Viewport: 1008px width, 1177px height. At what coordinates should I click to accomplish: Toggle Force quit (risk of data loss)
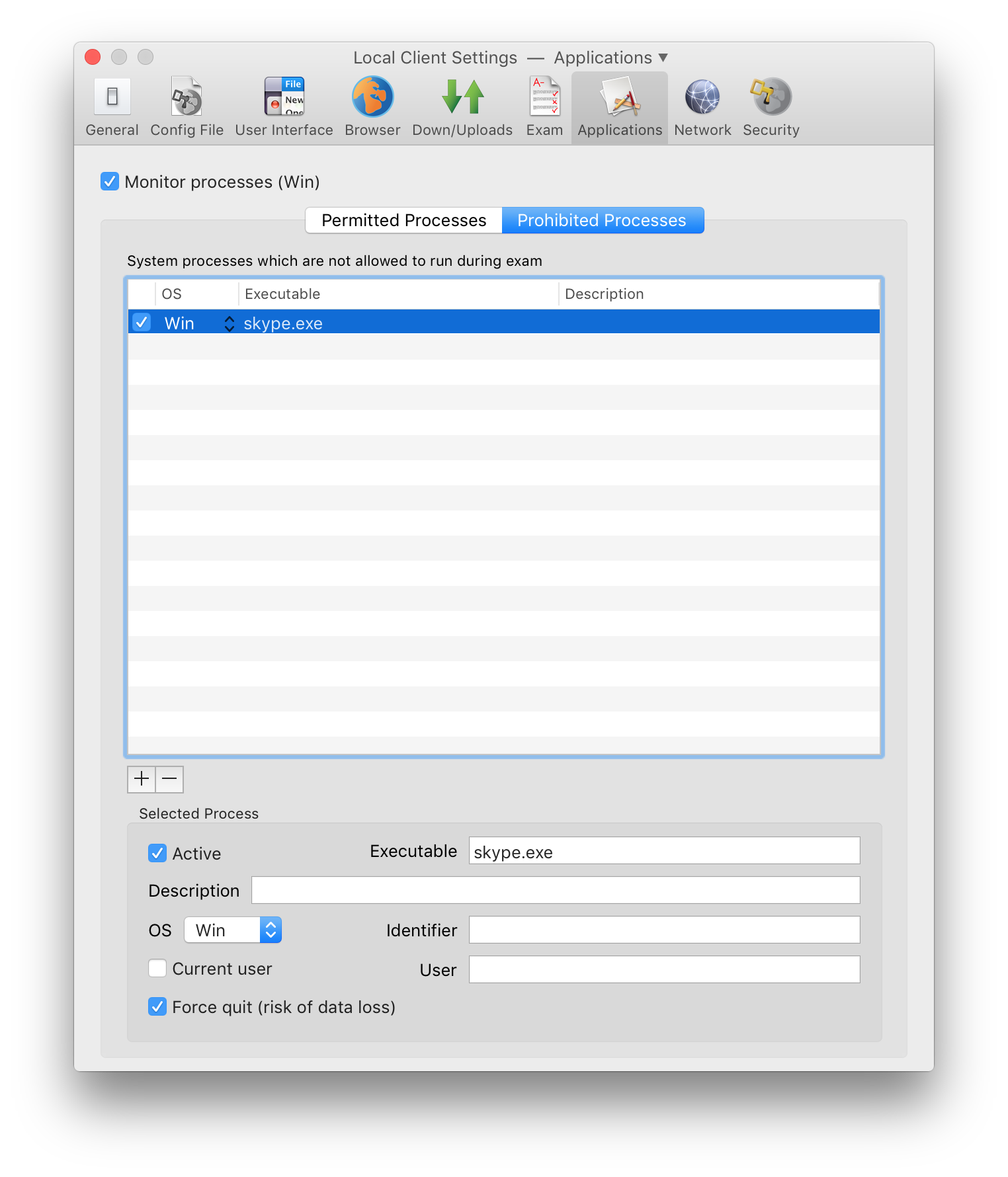click(x=157, y=1006)
